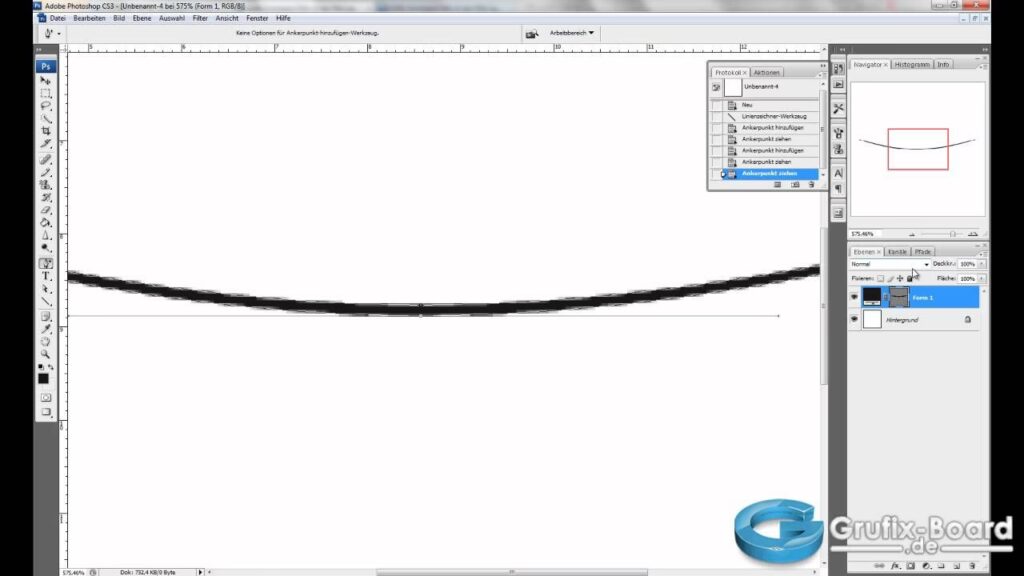1024x576 pixels.
Task: Open the Normal blend mode dropdown
Action: [x=890, y=264]
